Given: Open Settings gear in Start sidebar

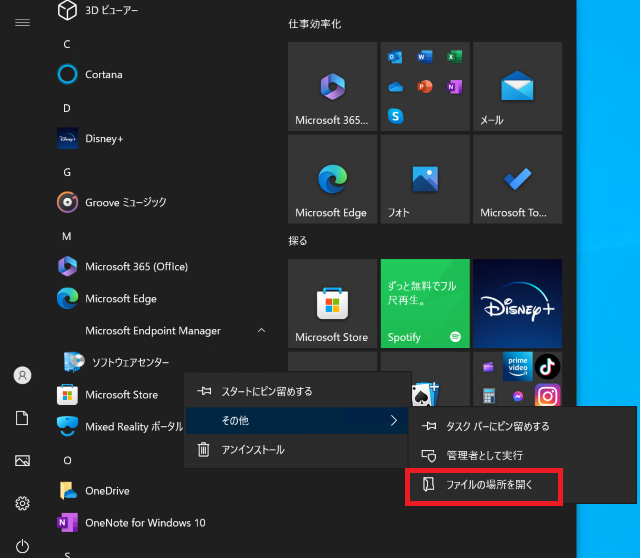Looking at the screenshot, I should pos(22,503).
